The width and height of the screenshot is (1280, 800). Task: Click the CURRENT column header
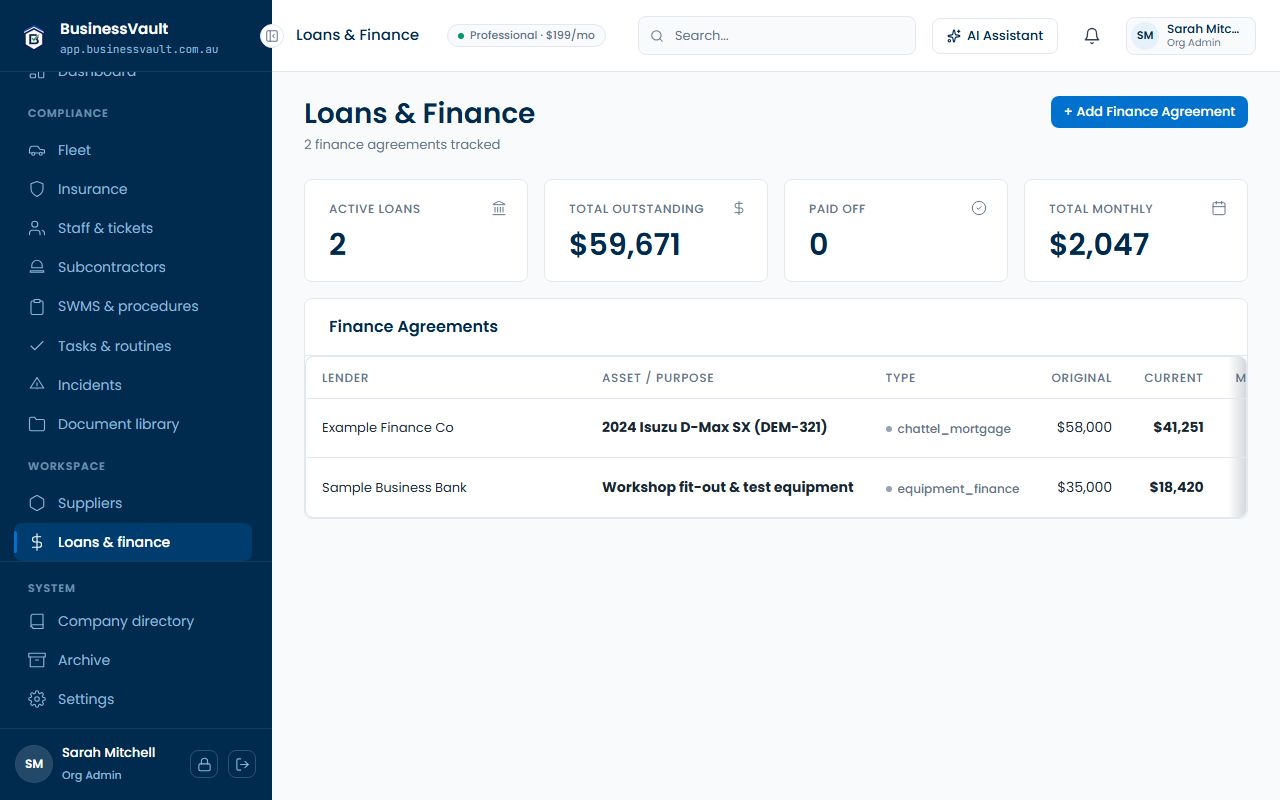coord(1173,378)
